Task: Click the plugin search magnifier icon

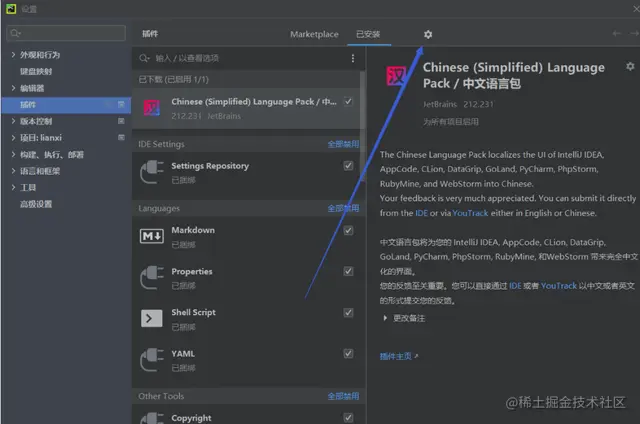Action: (144, 58)
